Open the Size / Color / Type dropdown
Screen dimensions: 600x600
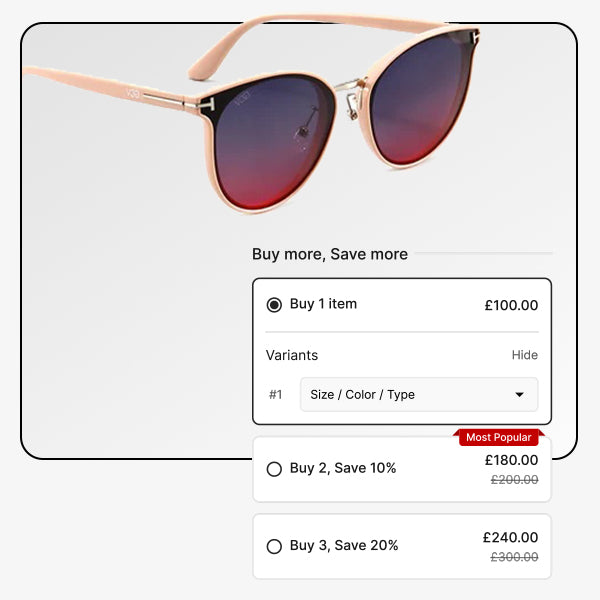tap(419, 395)
